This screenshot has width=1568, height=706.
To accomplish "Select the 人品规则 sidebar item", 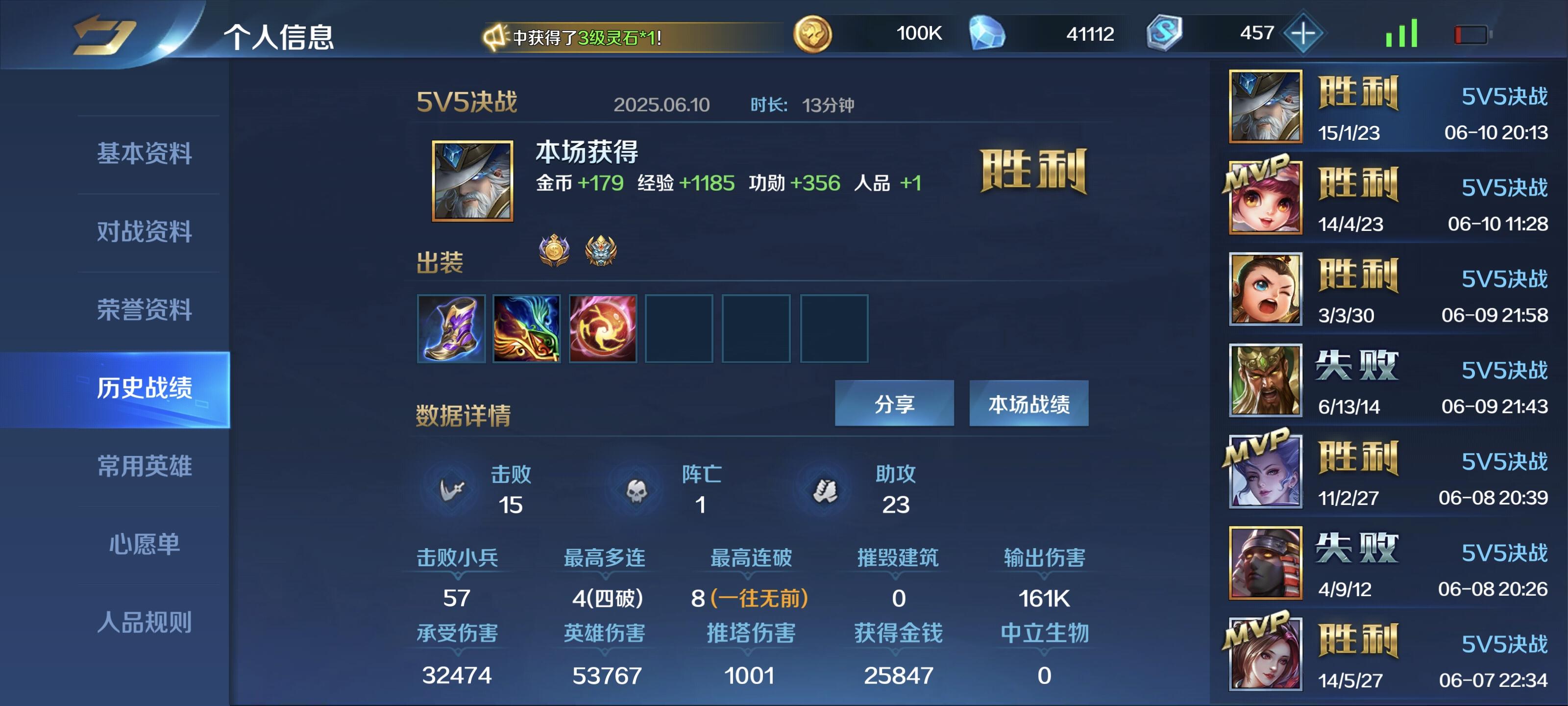I will click(145, 623).
